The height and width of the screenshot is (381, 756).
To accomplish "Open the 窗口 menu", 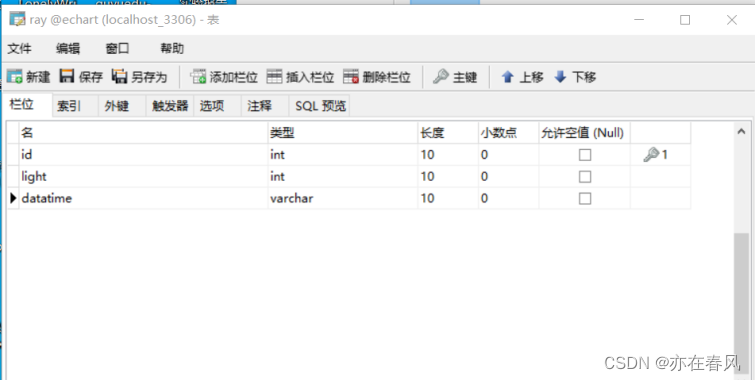I will point(117,48).
